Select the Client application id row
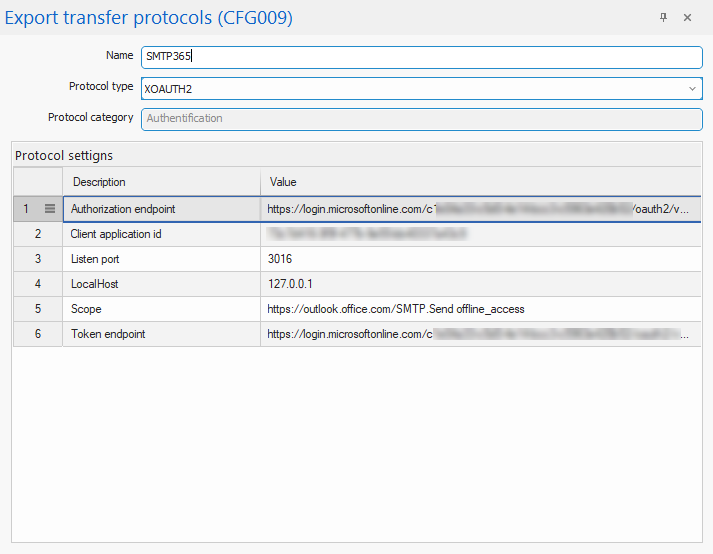The height and width of the screenshot is (554, 713). [x=160, y=234]
